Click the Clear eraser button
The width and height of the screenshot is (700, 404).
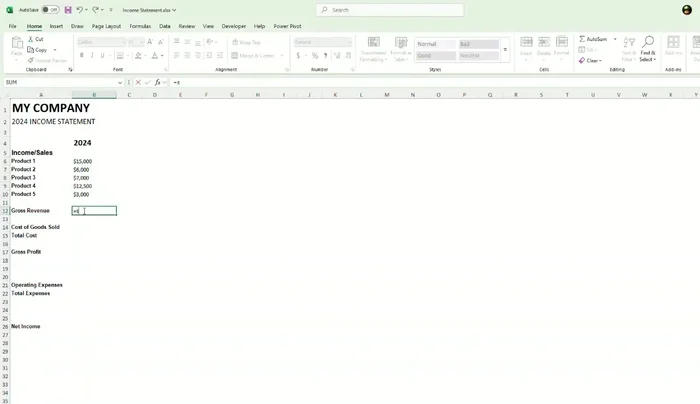point(590,60)
